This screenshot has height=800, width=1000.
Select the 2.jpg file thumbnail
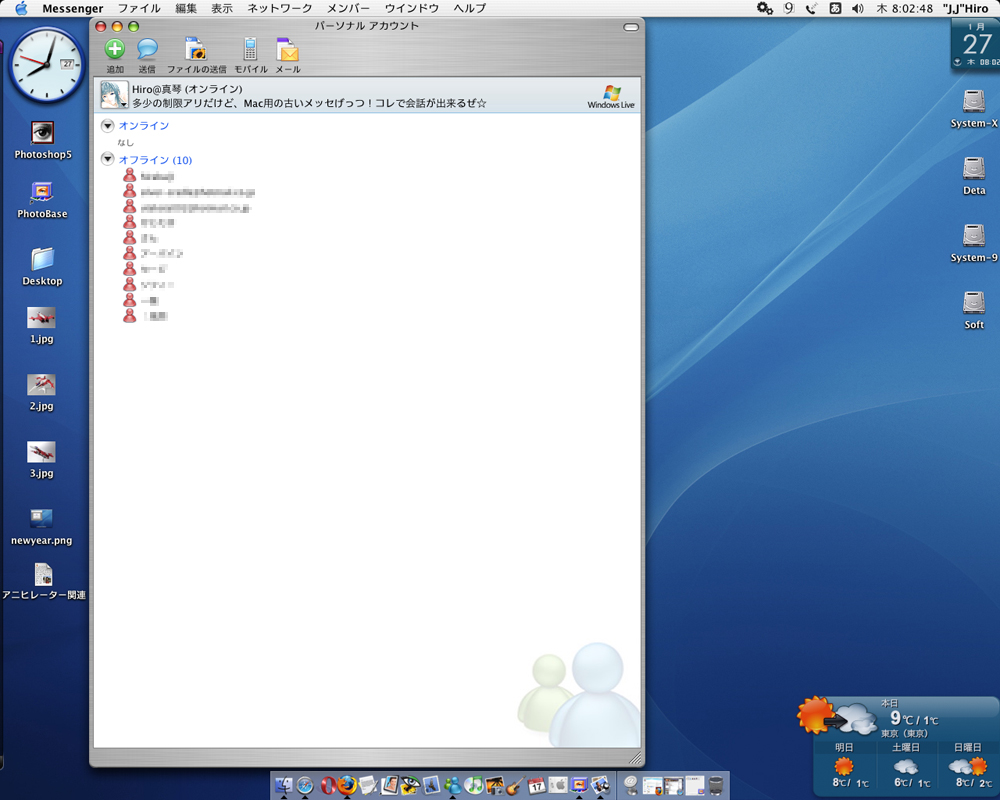pos(41,385)
